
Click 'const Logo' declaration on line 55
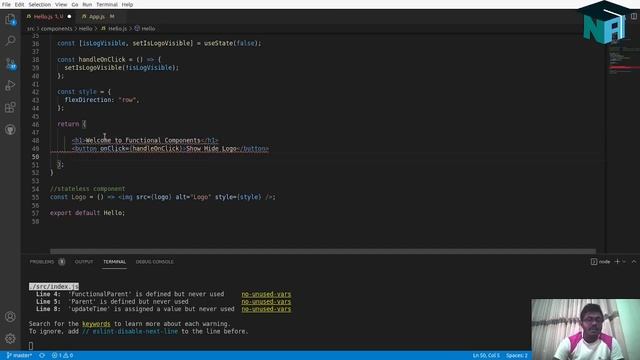tap(68, 197)
